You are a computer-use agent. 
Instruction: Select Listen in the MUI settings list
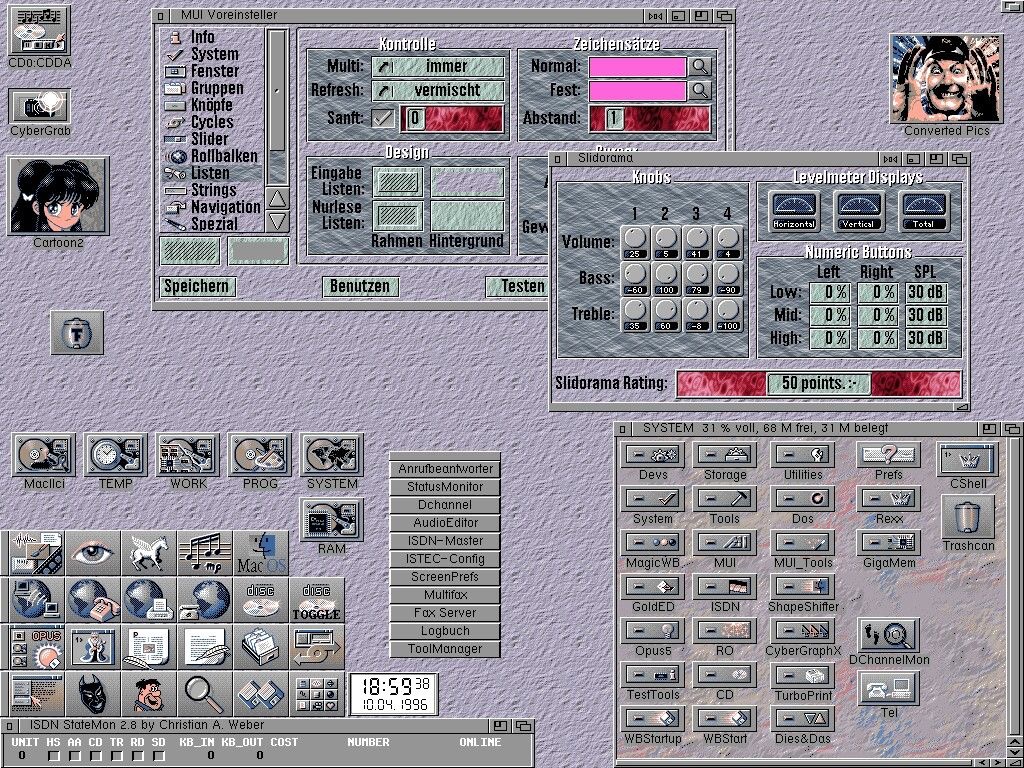[210, 173]
